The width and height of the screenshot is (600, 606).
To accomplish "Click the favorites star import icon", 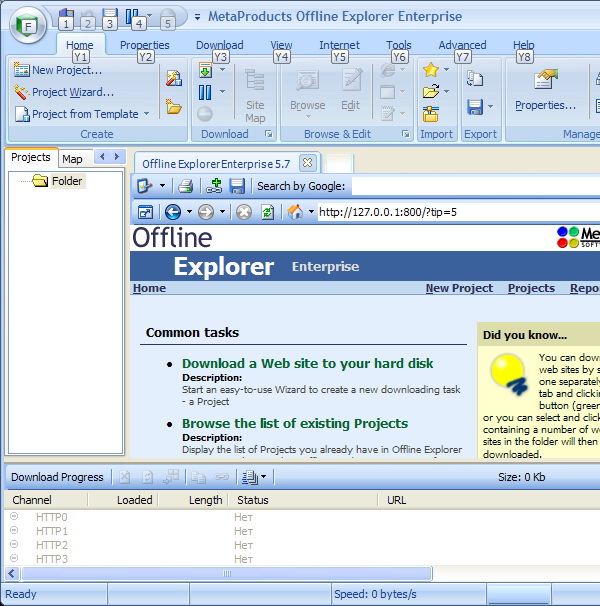I will [x=431, y=70].
